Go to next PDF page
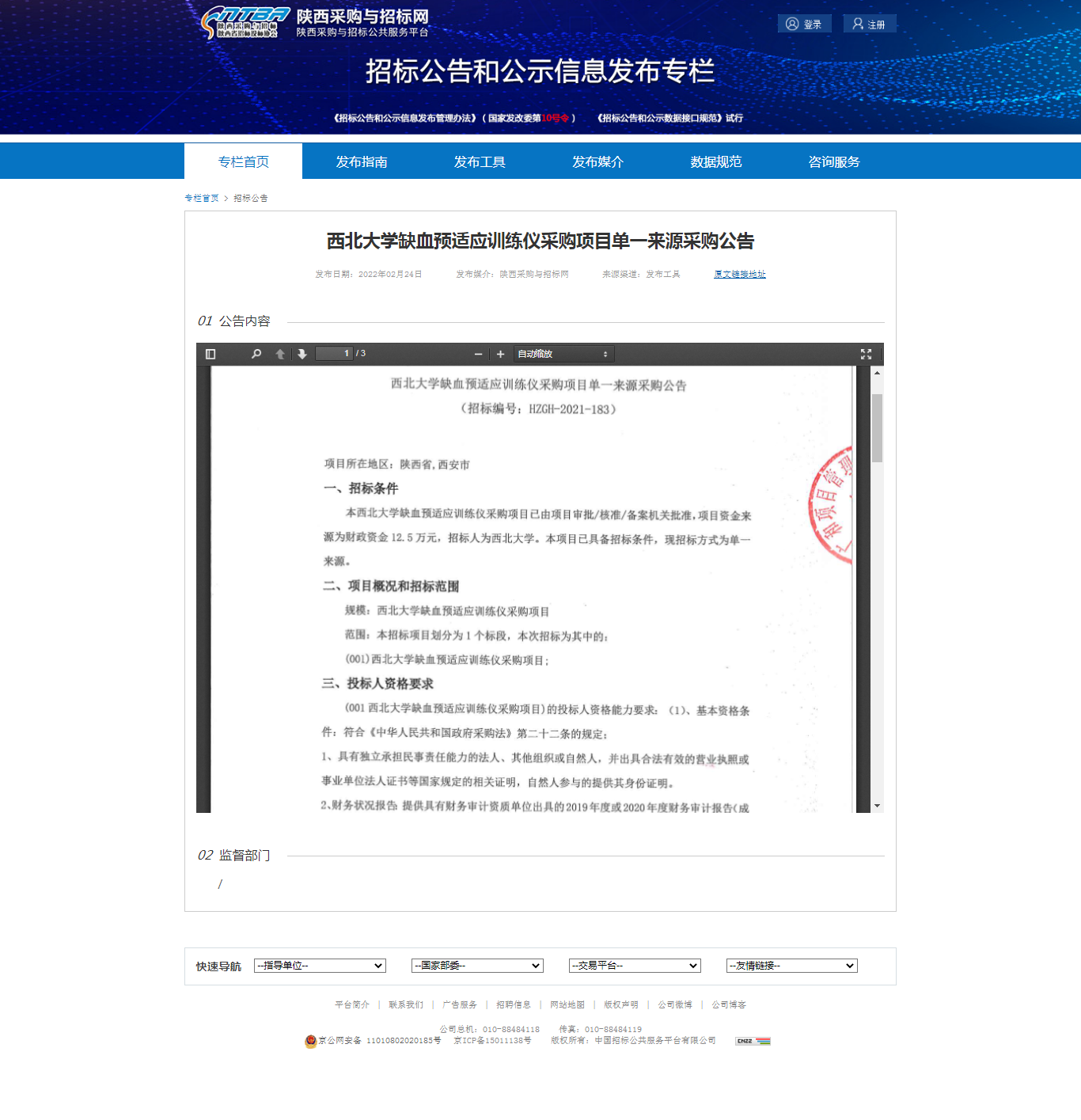The width and height of the screenshot is (1081, 1120). pyautogui.click(x=302, y=354)
